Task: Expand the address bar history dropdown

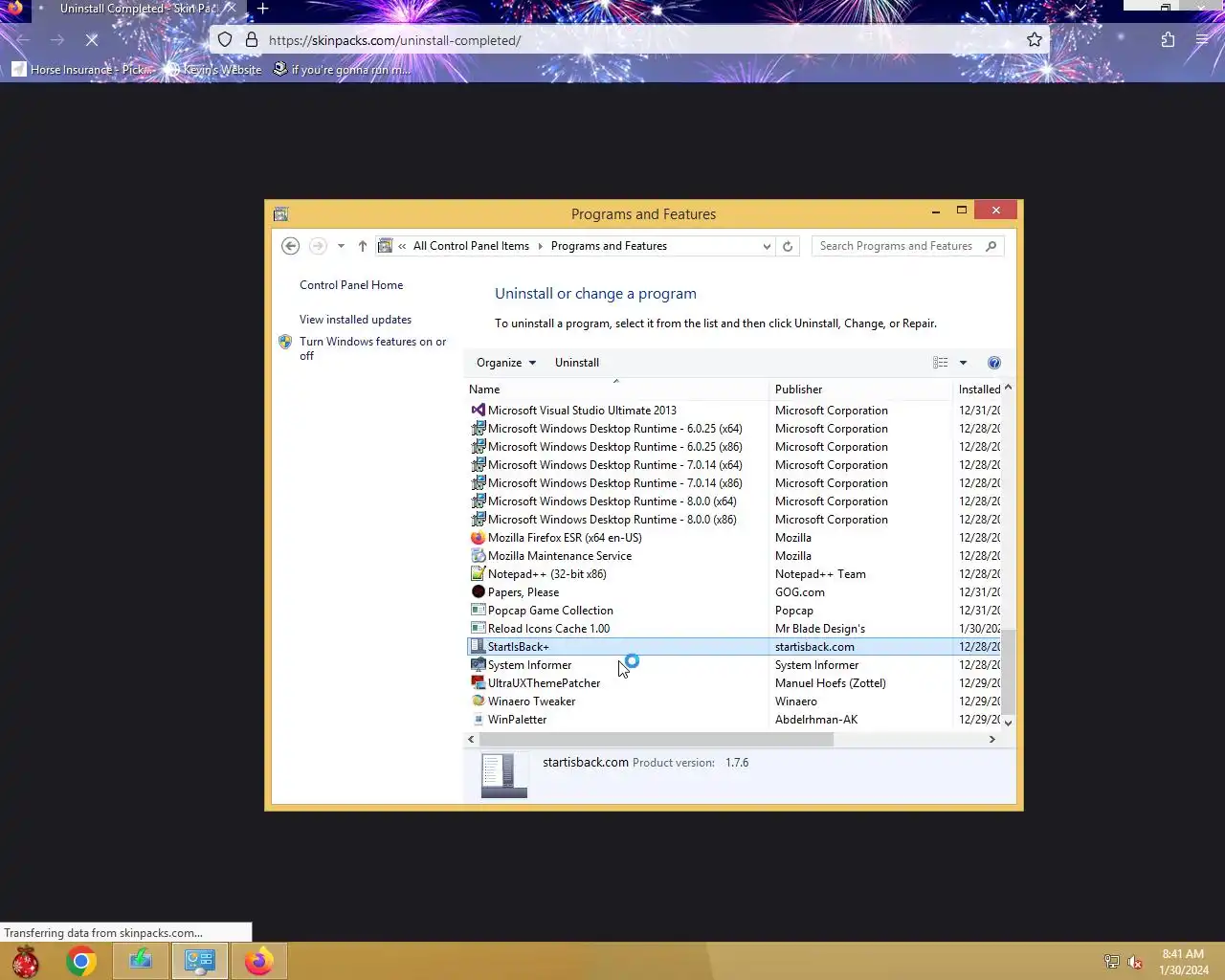Action: [767, 246]
